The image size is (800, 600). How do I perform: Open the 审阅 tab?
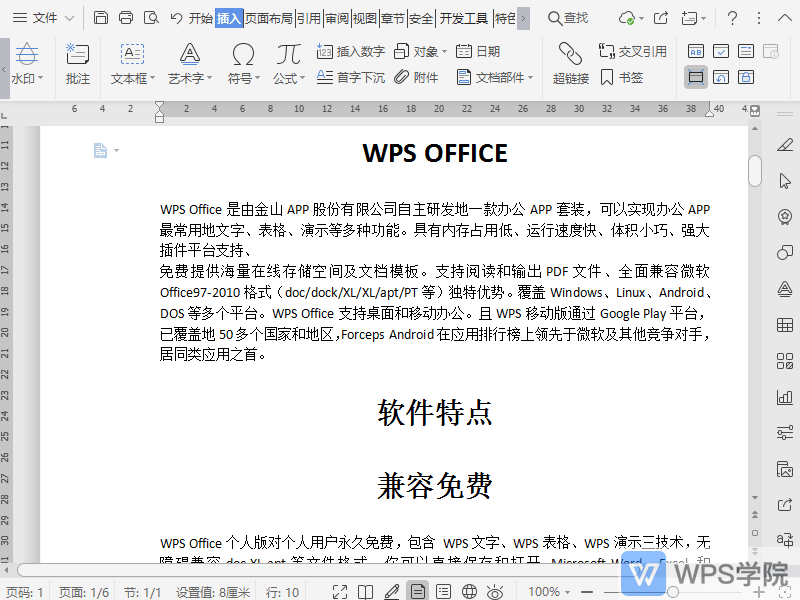point(337,18)
